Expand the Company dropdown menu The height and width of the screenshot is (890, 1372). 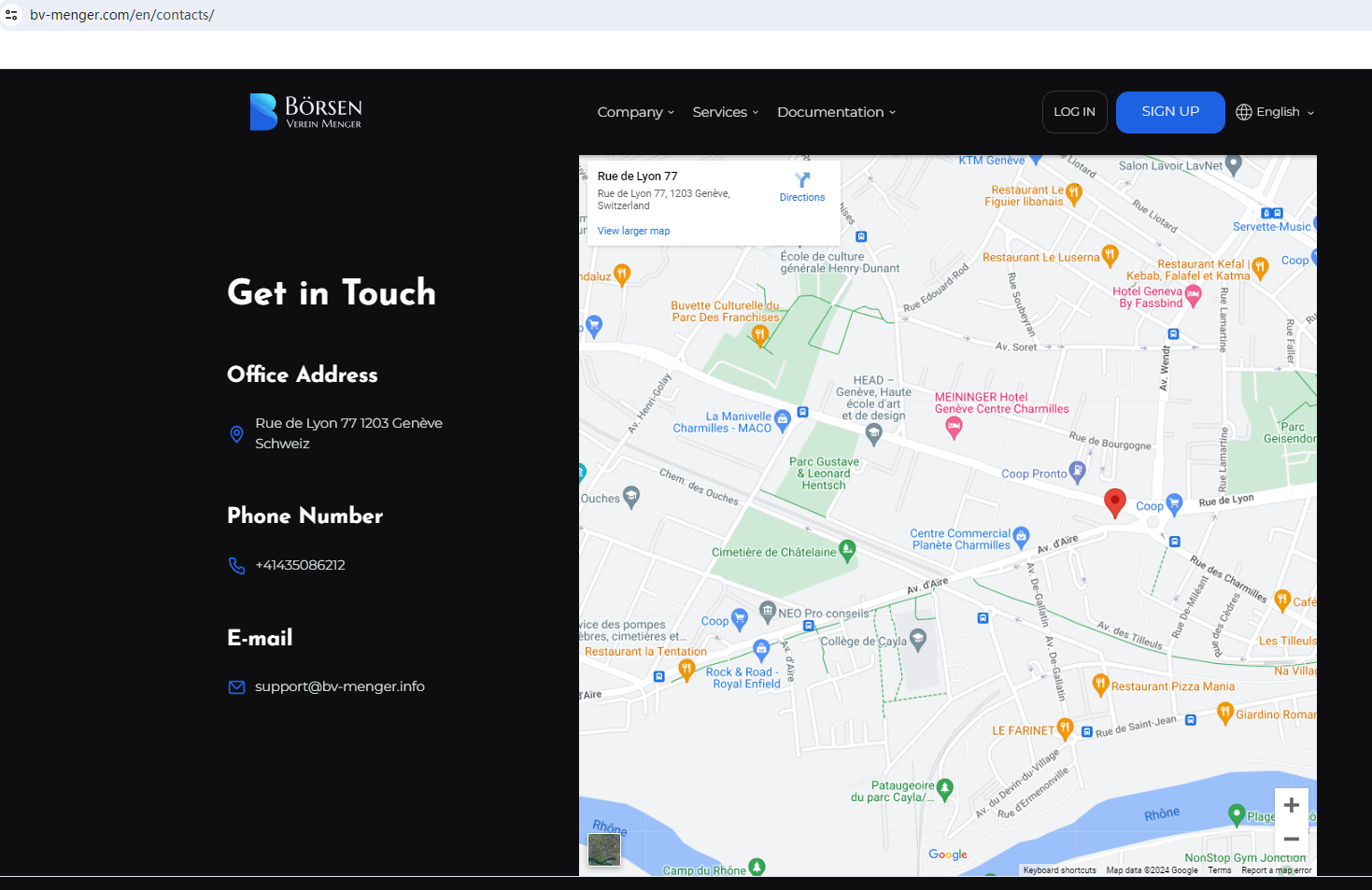tap(635, 112)
